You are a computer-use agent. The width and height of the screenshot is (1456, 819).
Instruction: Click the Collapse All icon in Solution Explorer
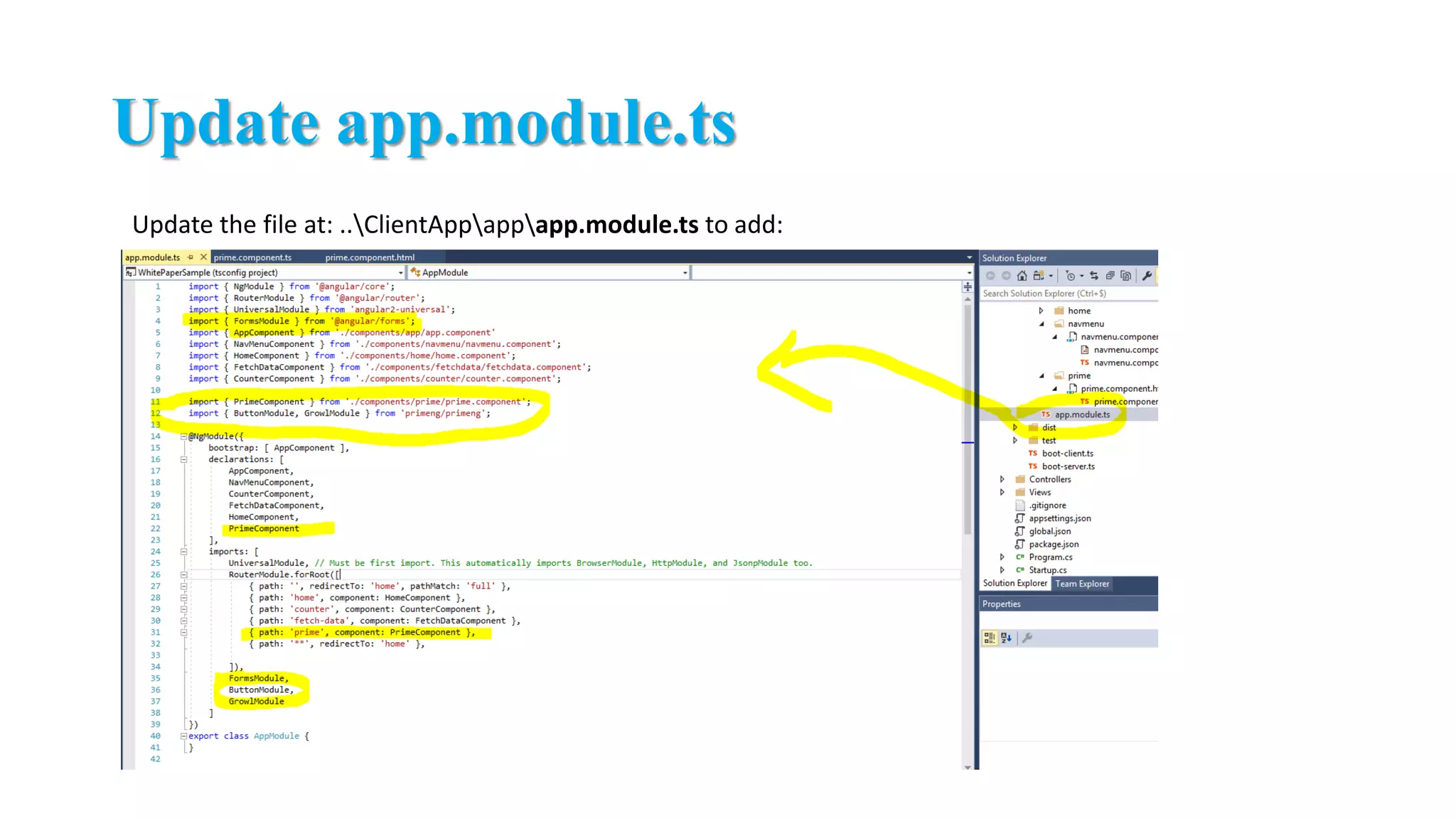tap(1110, 276)
